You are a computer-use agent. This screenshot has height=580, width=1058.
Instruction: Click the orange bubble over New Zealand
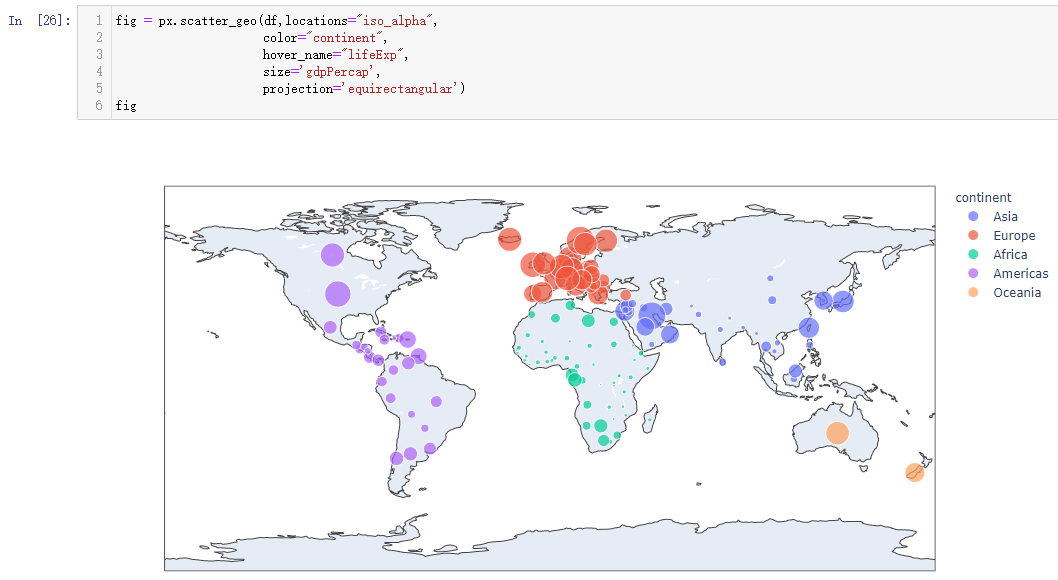click(914, 472)
